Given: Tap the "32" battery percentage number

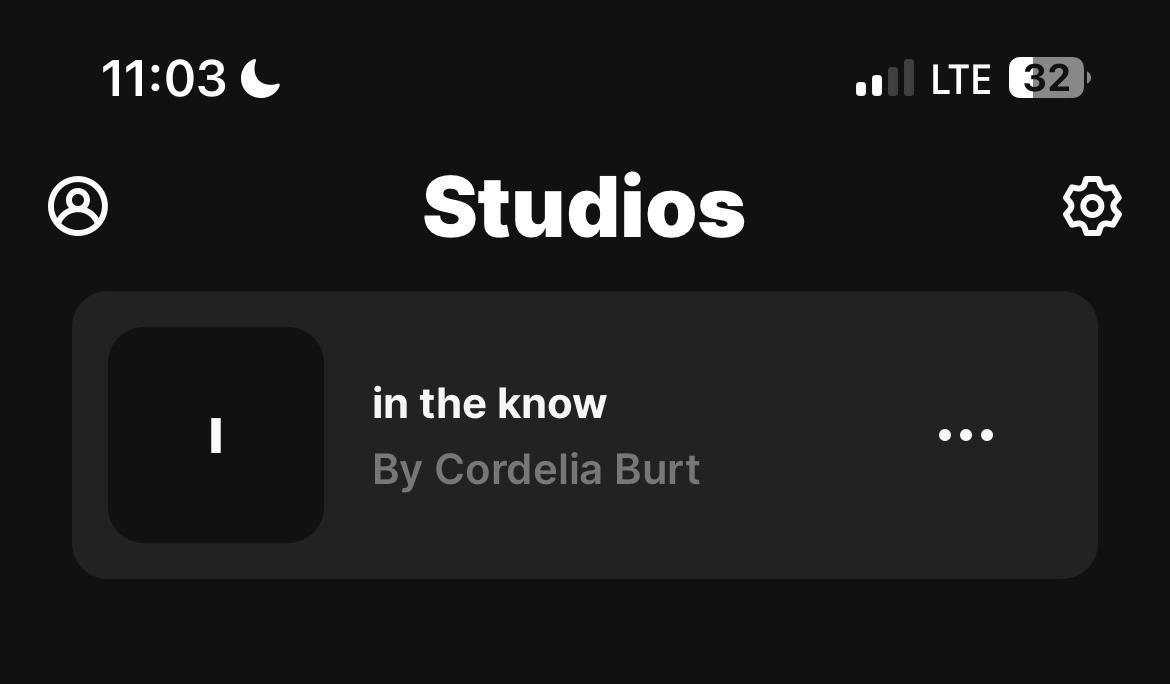Looking at the screenshot, I should pos(1046,78).
